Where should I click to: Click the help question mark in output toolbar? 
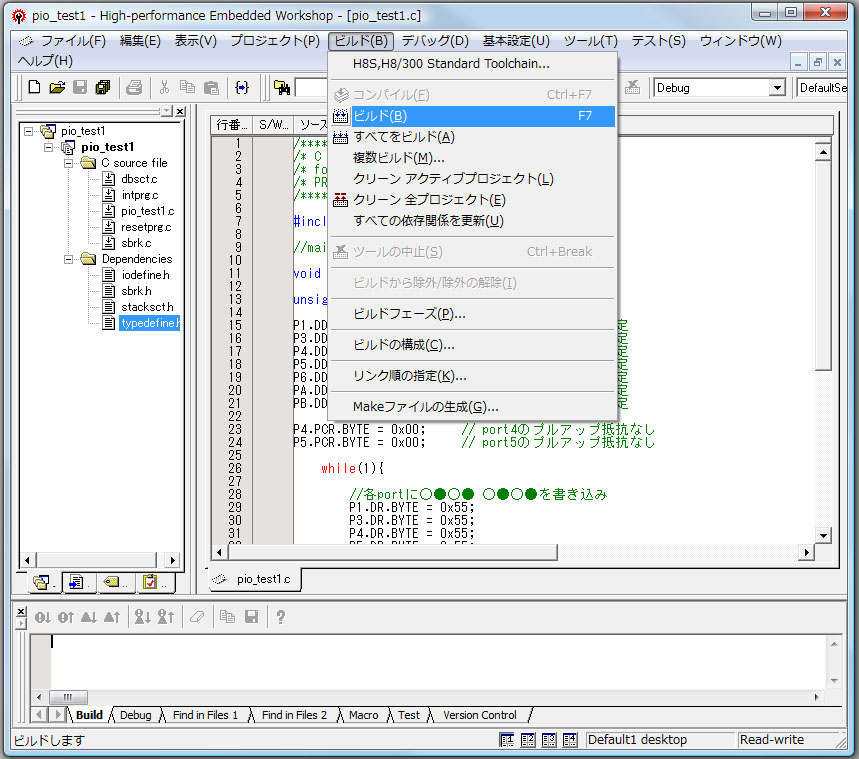click(x=281, y=617)
